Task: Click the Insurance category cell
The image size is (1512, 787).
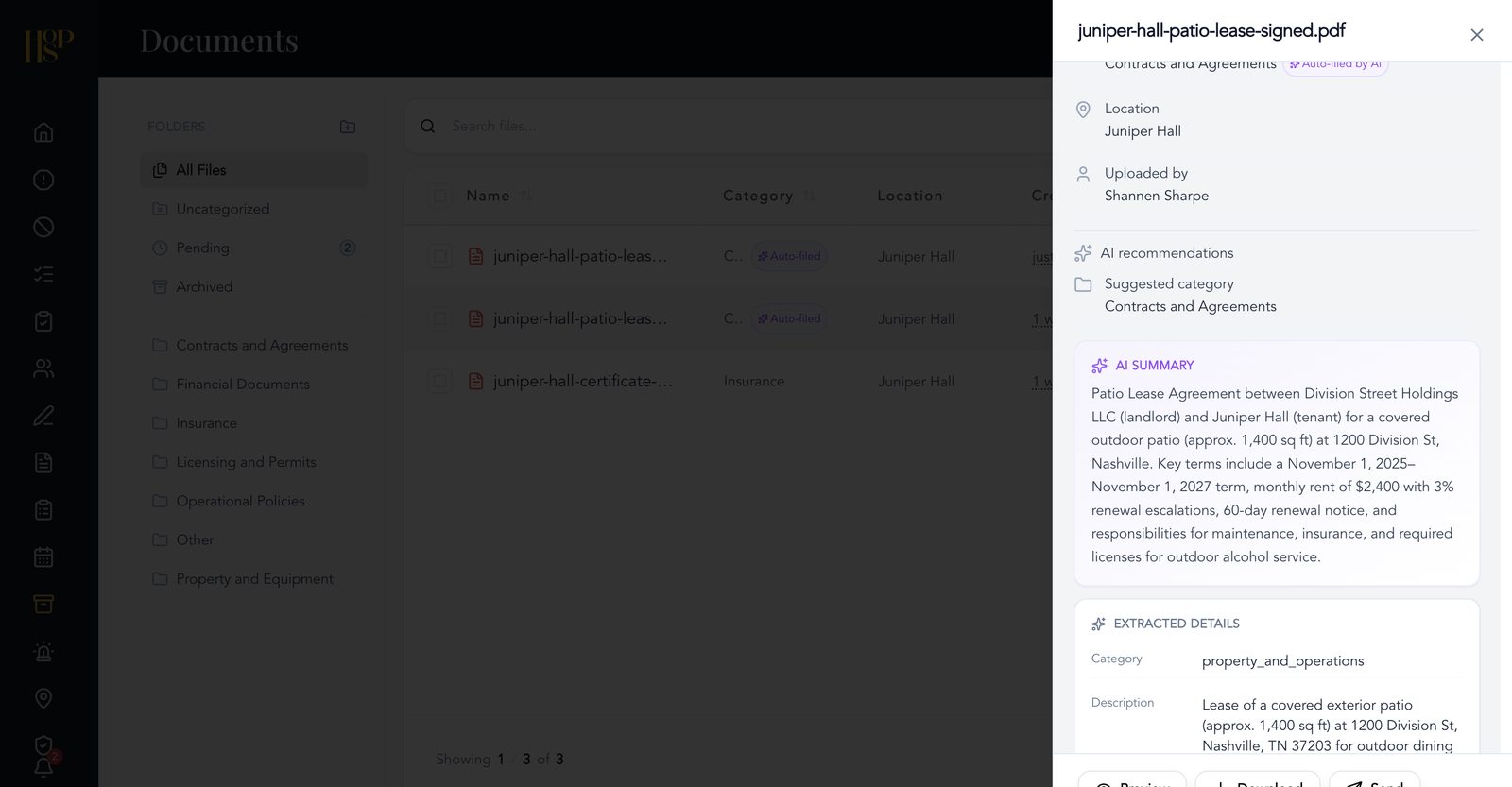Action: (754, 382)
